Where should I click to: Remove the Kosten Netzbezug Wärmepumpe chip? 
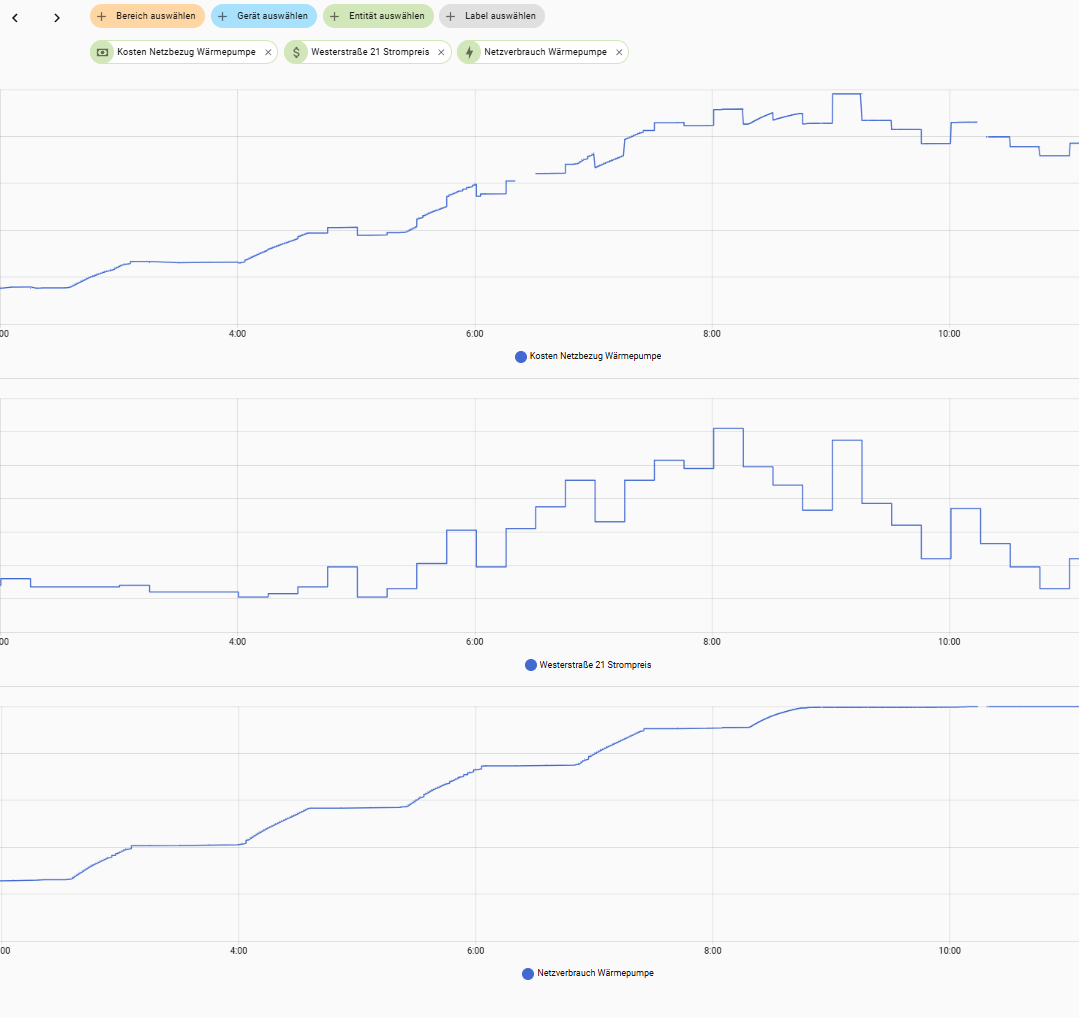(x=268, y=52)
